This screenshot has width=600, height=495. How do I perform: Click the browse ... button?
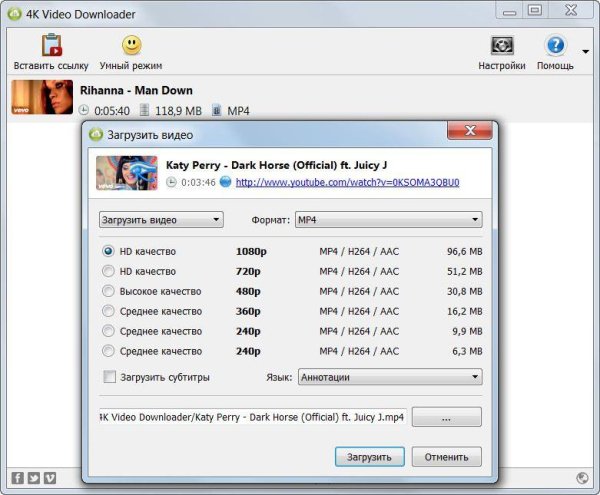(447, 417)
